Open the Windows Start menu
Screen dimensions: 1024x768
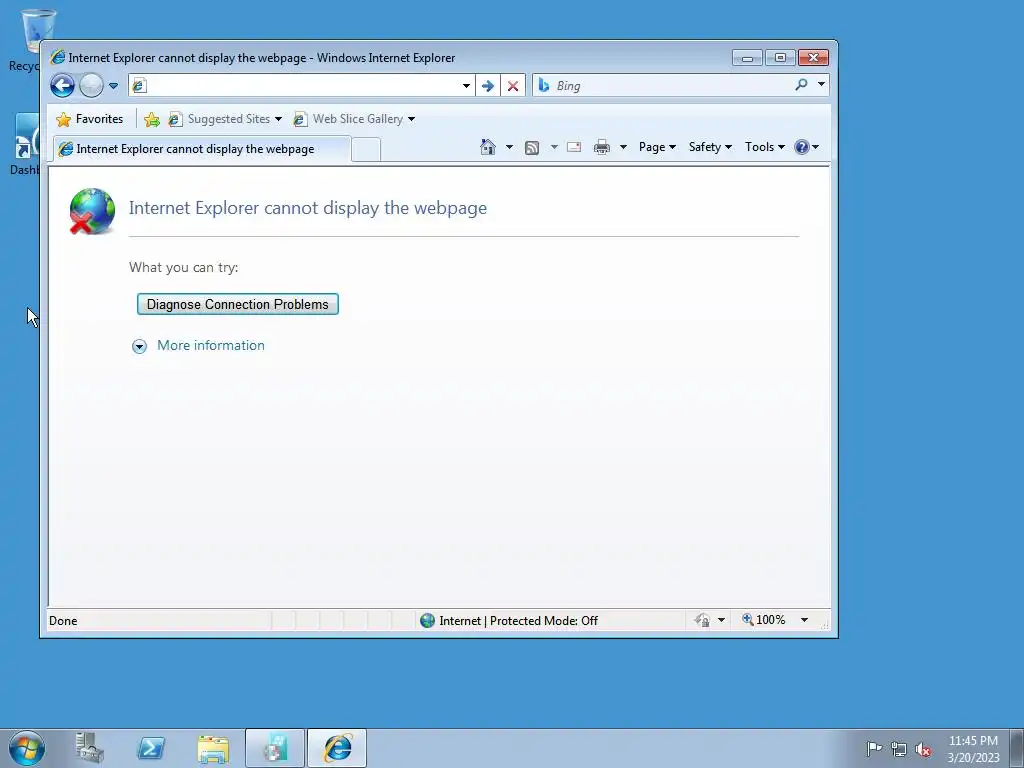click(x=27, y=748)
